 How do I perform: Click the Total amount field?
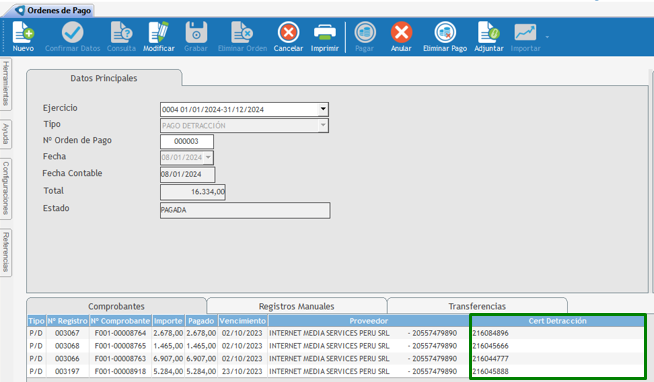coord(193,192)
